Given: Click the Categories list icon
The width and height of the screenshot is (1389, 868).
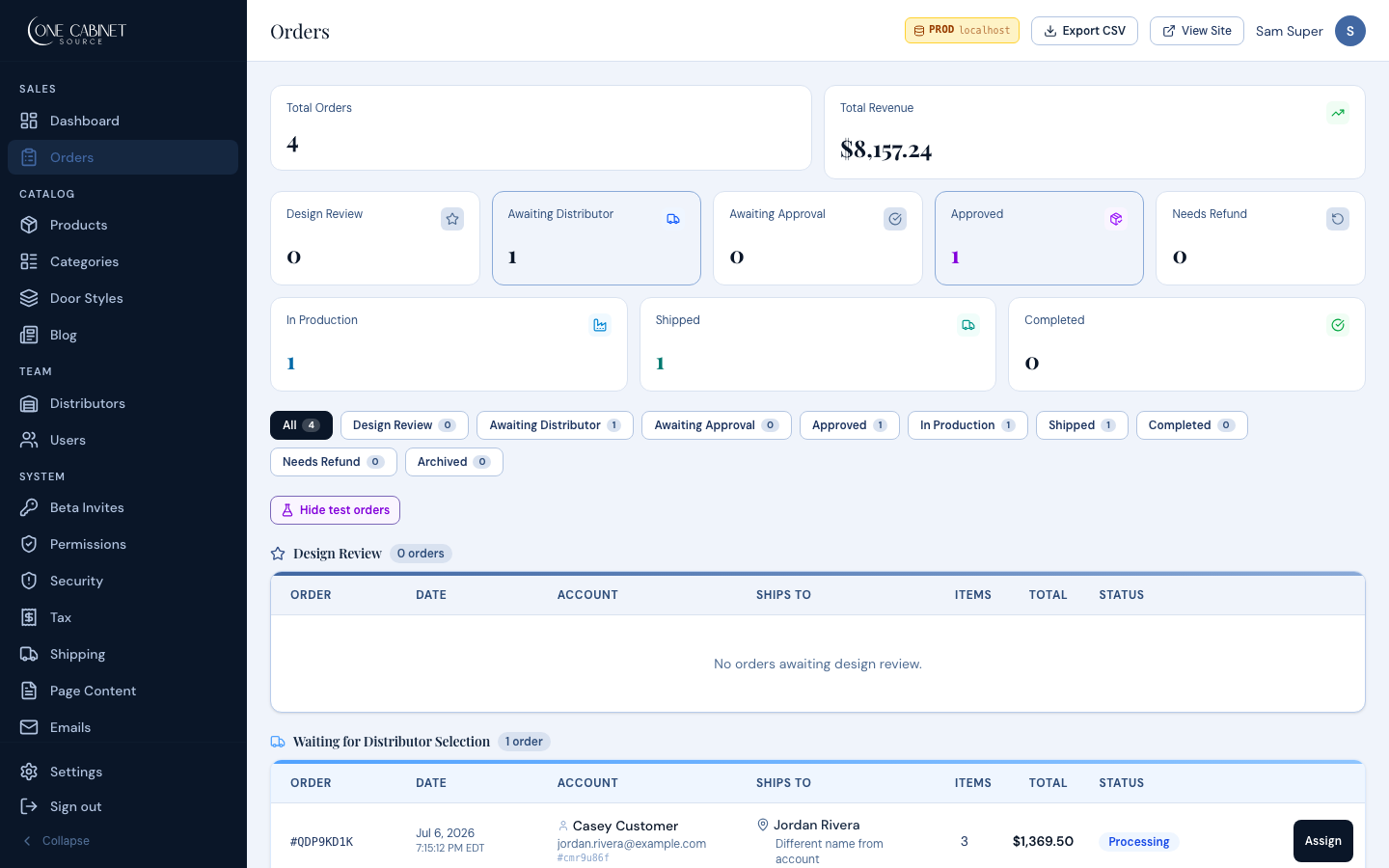Looking at the screenshot, I should pyautogui.click(x=29, y=261).
